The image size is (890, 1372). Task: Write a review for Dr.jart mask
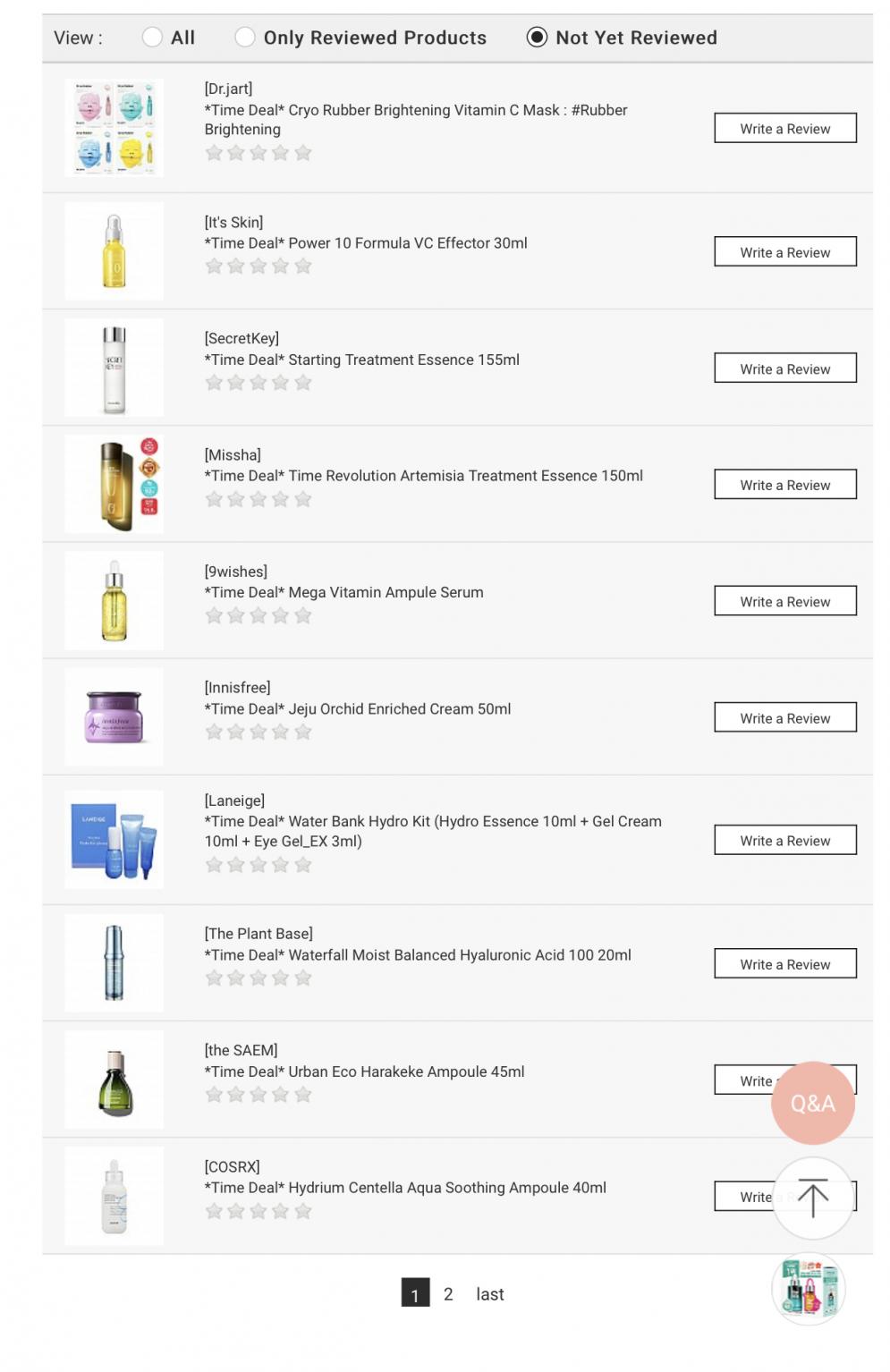(x=784, y=128)
